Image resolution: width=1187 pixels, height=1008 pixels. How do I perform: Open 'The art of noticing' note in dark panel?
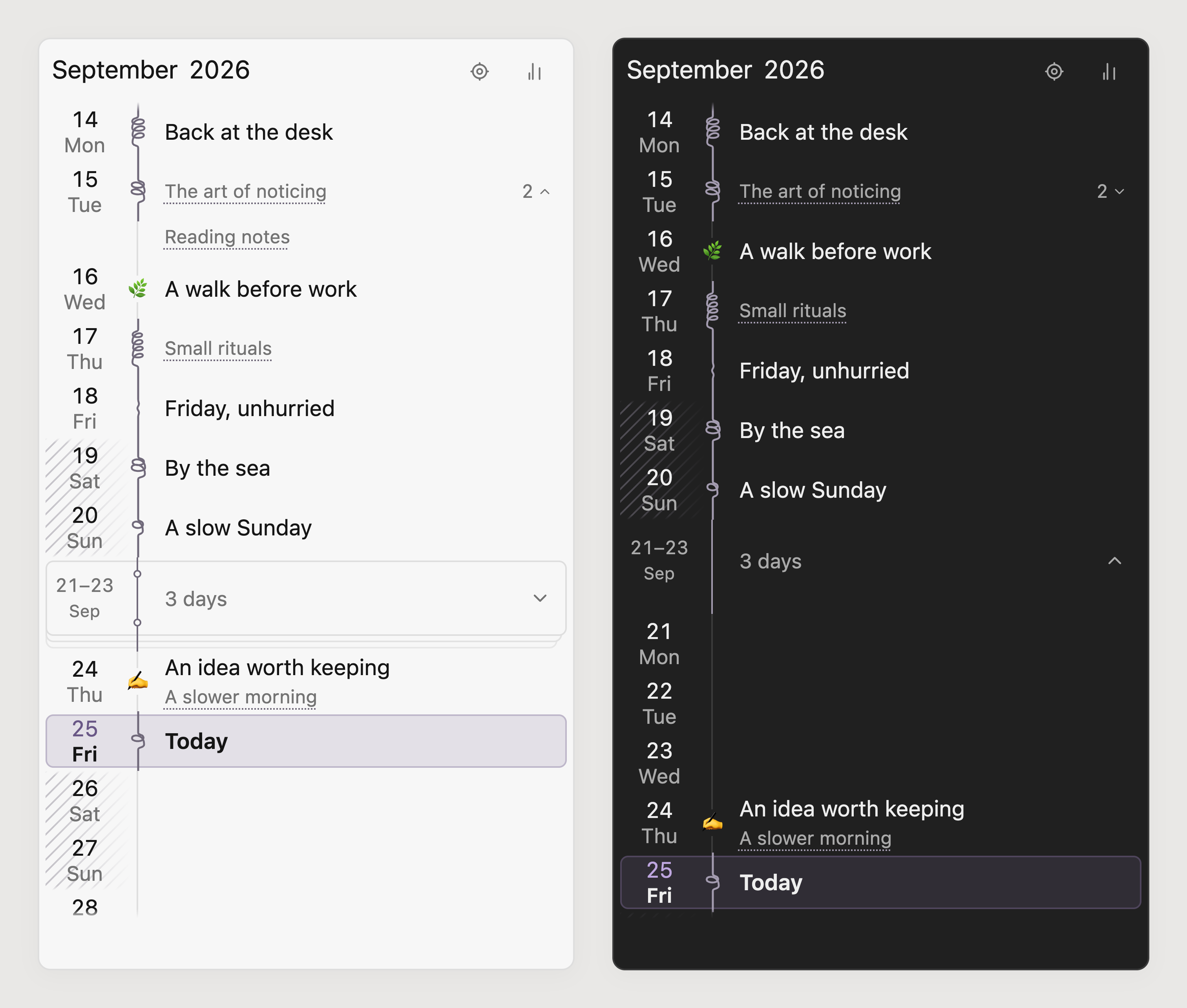(x=820, y=192)
